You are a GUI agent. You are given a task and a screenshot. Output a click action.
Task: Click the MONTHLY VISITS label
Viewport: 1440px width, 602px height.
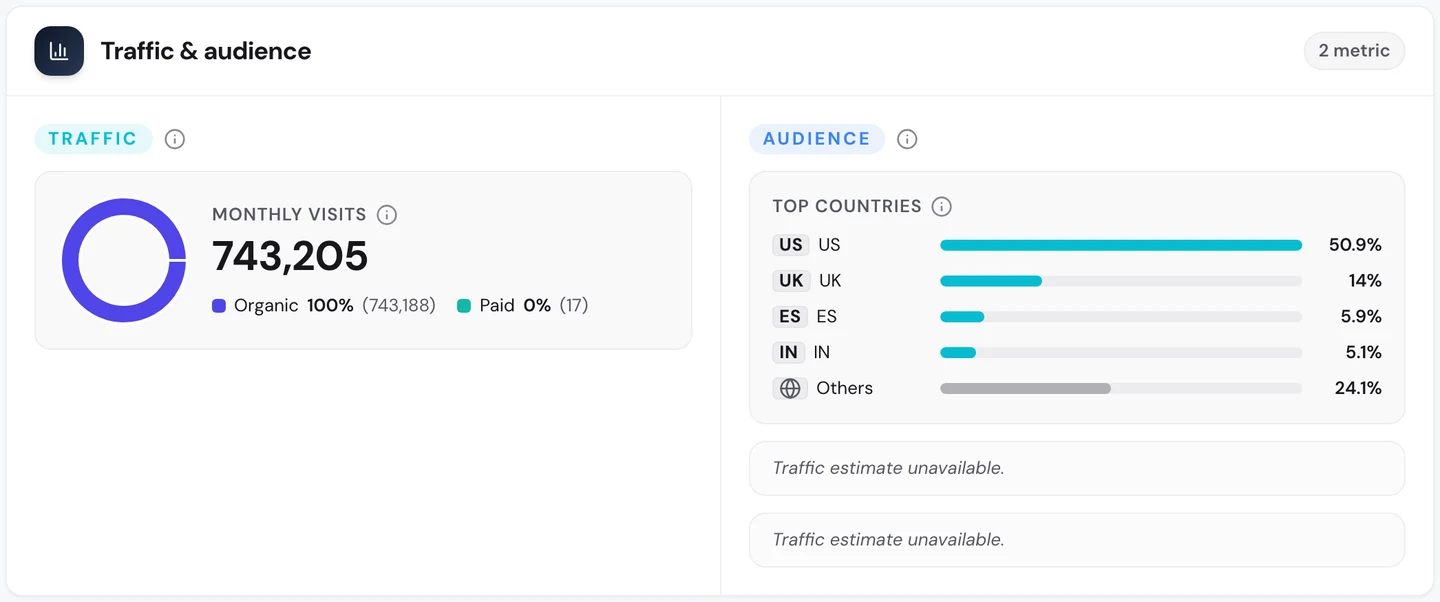click(x=289, y=215)
